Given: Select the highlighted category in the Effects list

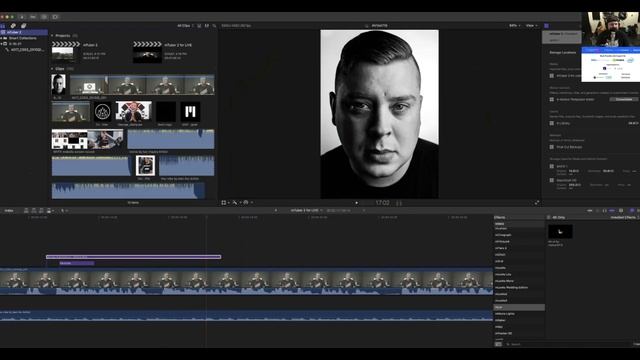Looking at the screenshot, I should tap(519, 307).
